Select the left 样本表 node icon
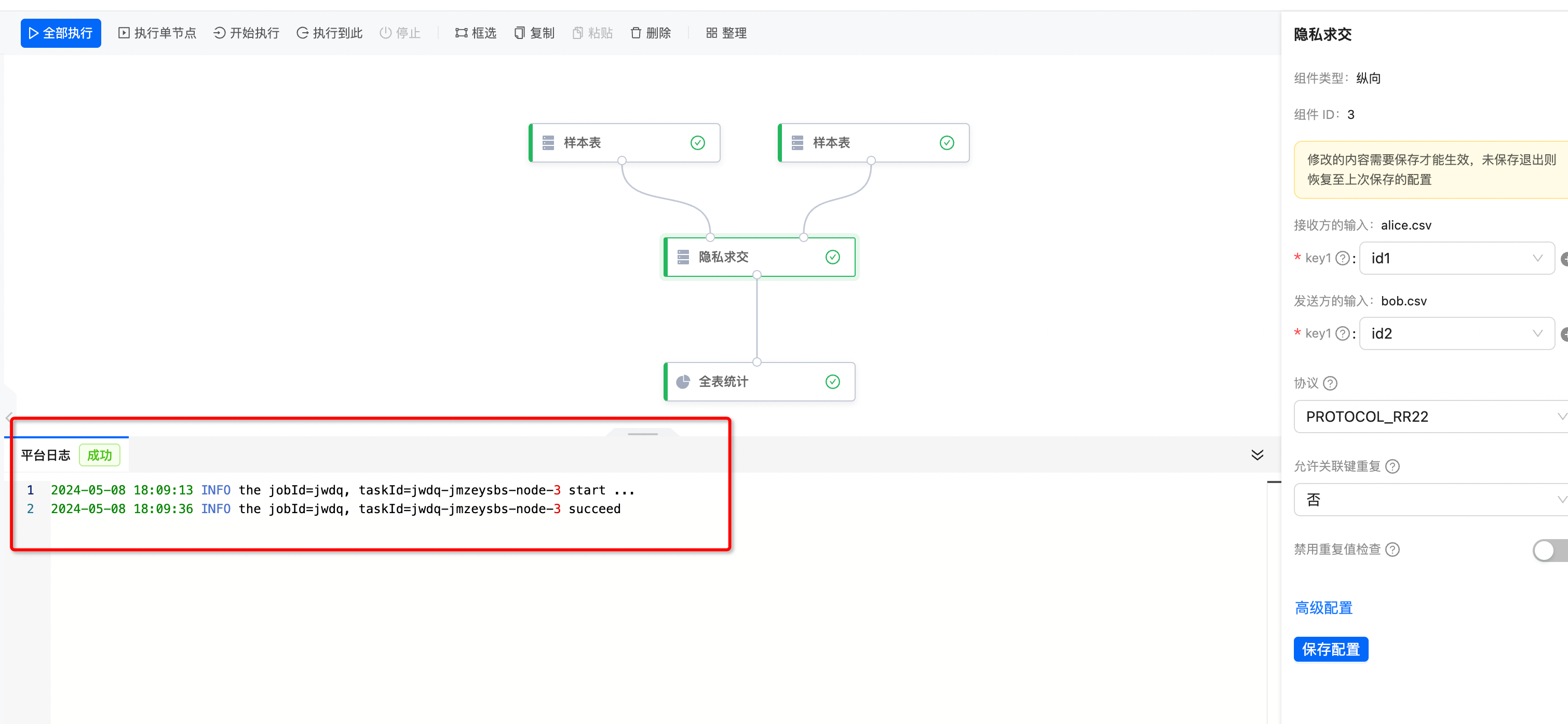 pyautogui.click(x=548, y=142)
